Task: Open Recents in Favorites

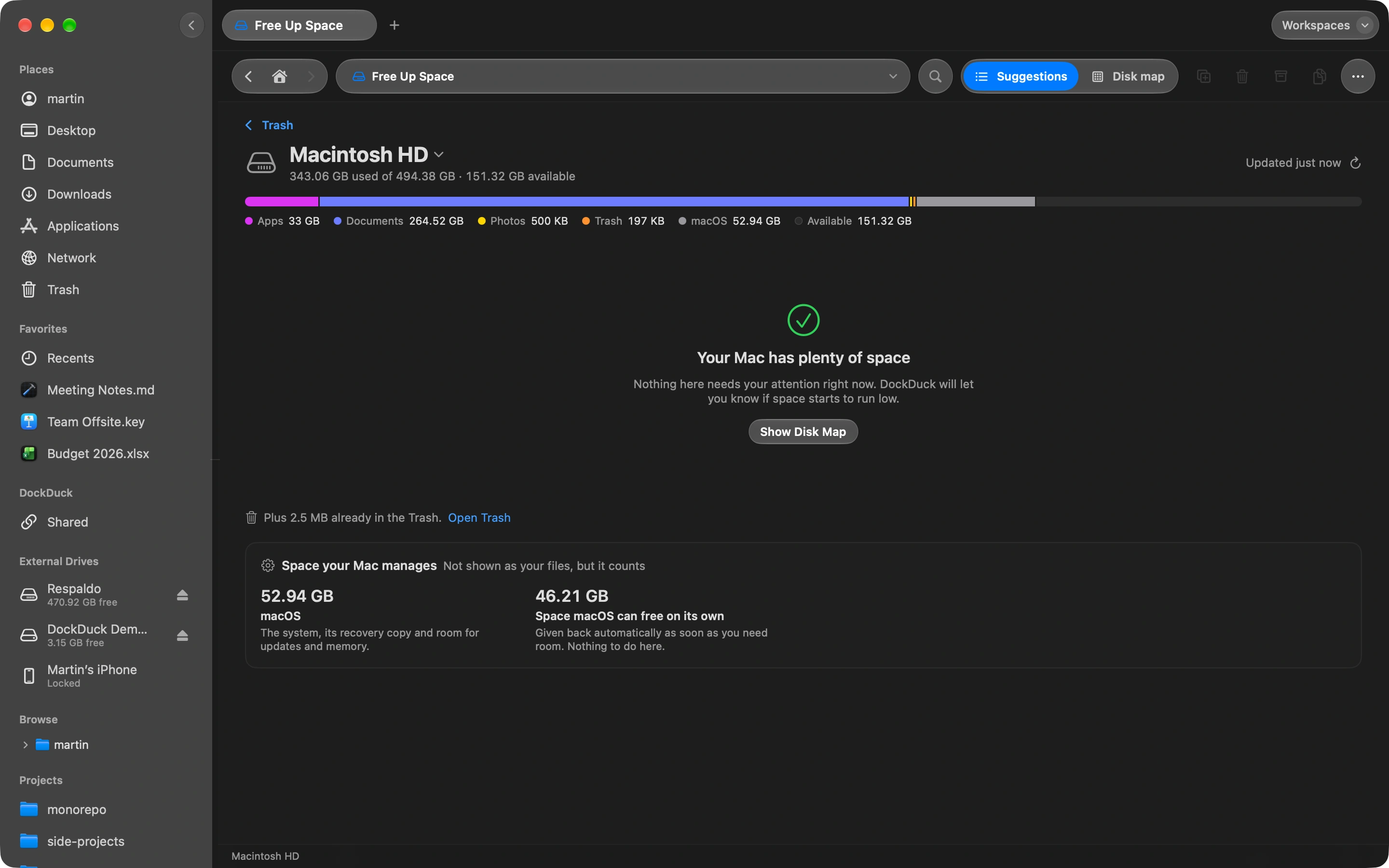Action: [106, 358]
